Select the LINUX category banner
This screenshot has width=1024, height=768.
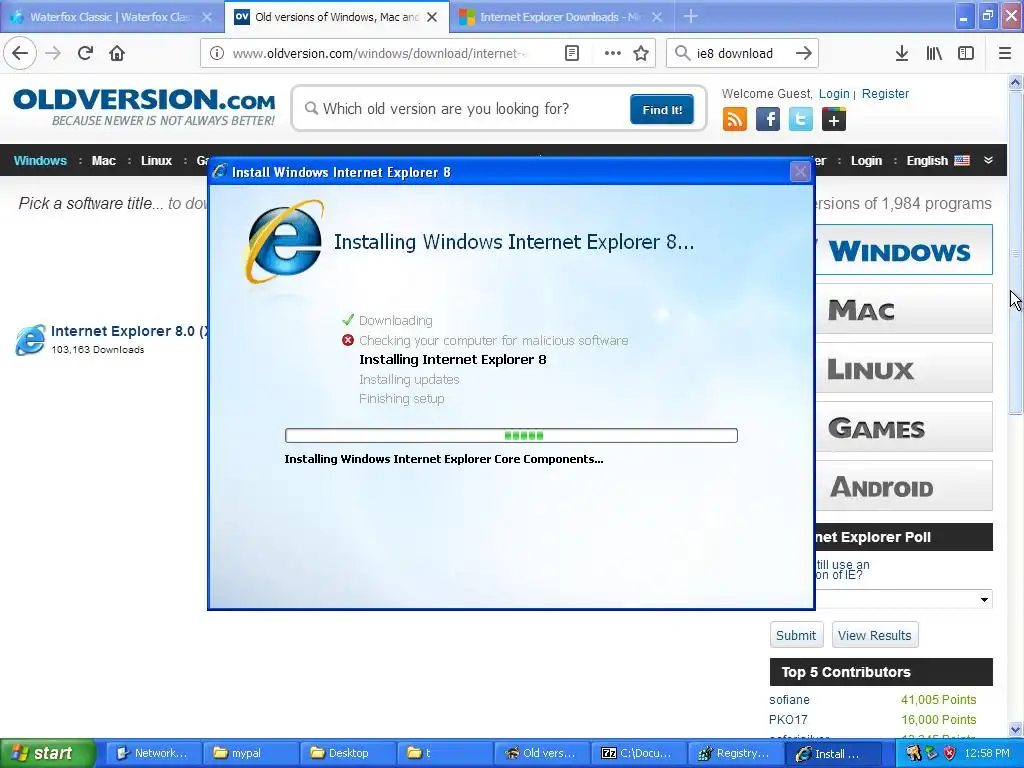tap(904, 368)
